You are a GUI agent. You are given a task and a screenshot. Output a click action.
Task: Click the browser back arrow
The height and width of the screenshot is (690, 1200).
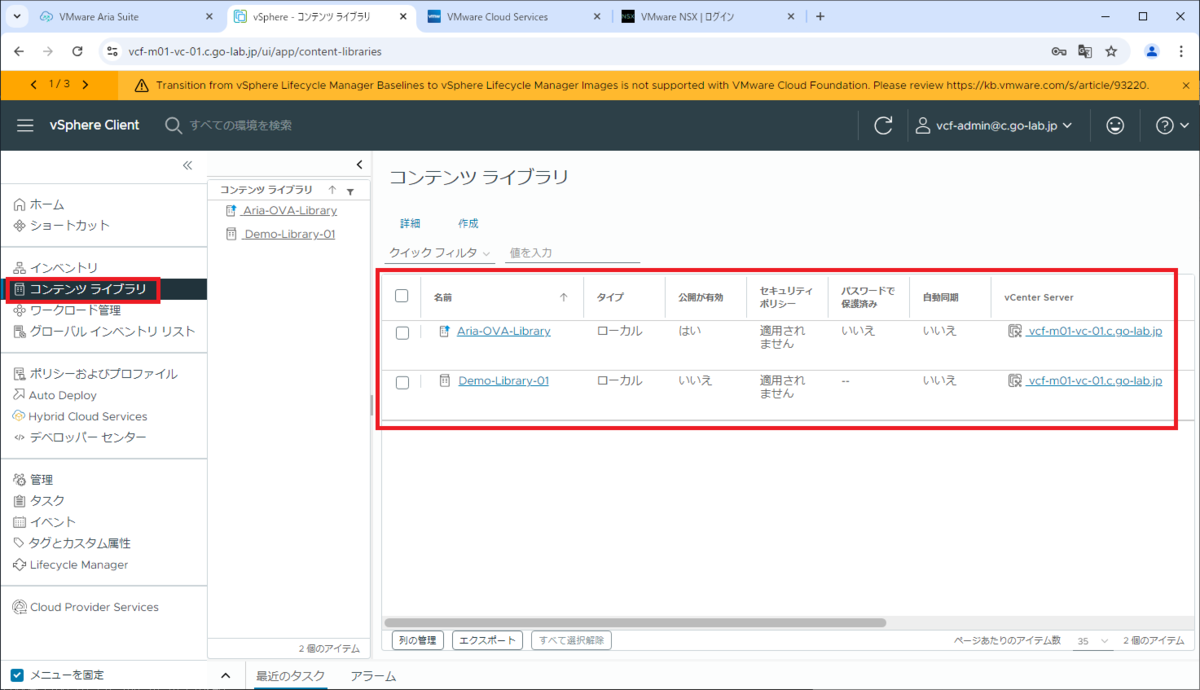(19, 51)
